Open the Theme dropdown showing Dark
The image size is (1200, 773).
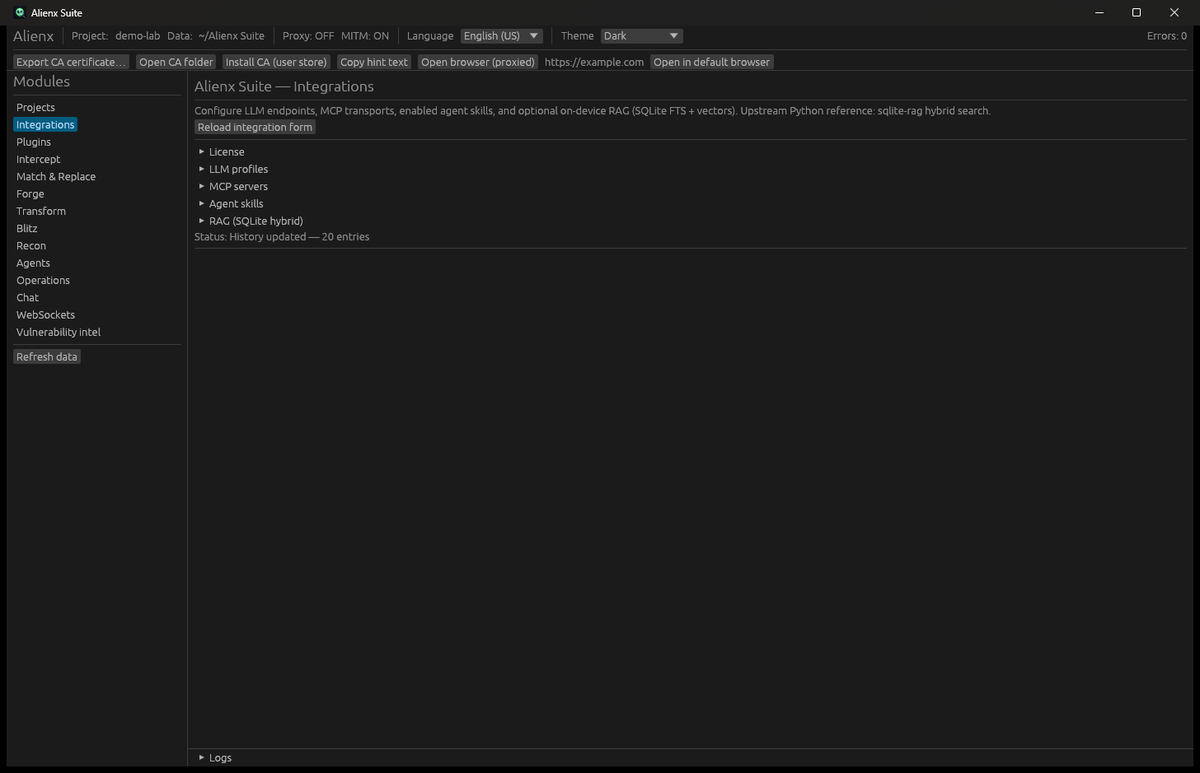[642, 36]
